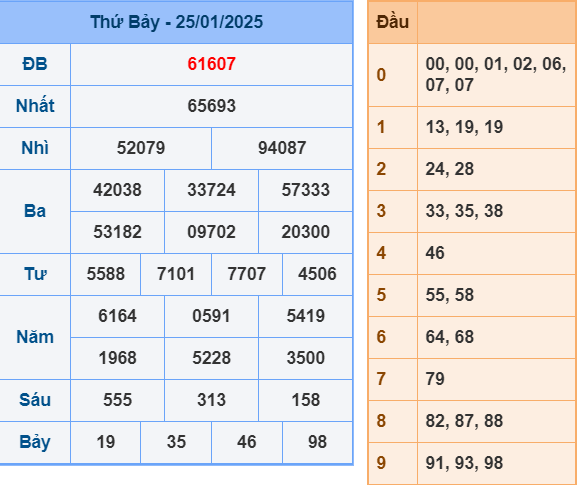Click number 35 in the Bảy row

(x=176, y=442)
